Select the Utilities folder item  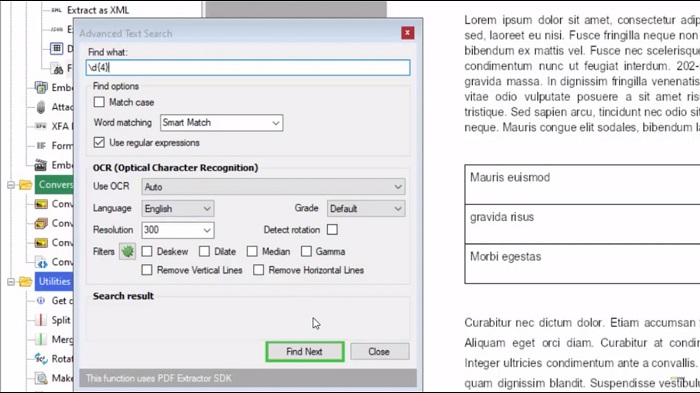tap(54, 281)
